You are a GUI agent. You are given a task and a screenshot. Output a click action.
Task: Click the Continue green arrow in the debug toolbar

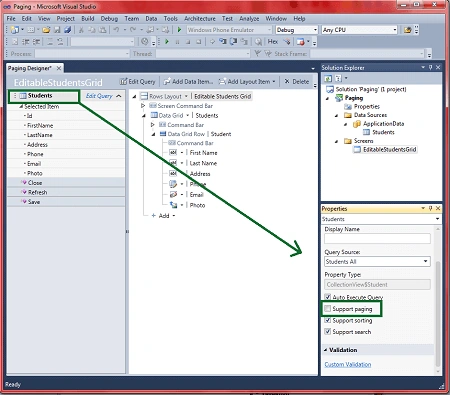(x=167, y=42)
